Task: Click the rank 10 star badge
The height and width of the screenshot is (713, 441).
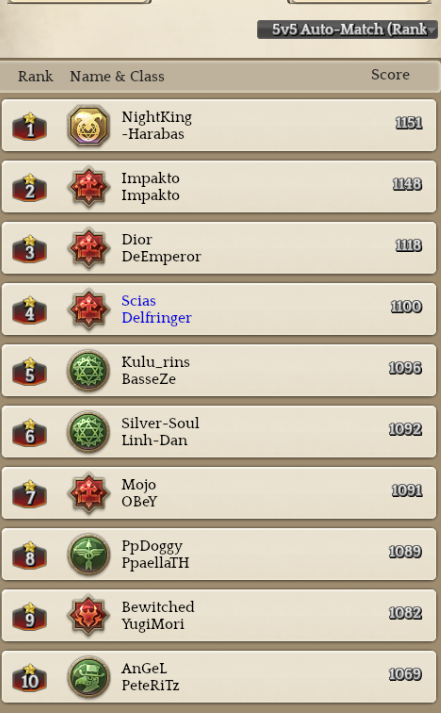Action: pos(30,678)
